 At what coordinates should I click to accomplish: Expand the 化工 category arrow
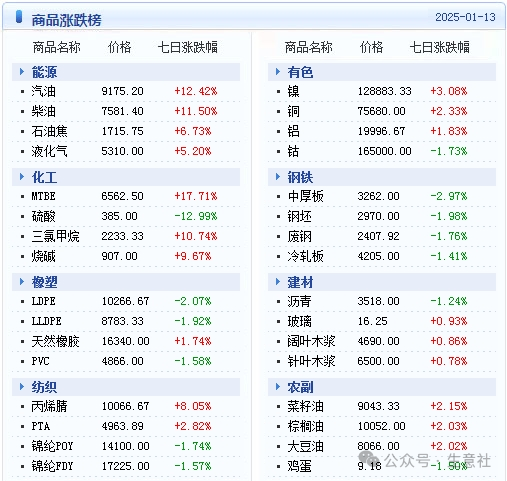point(22,176)
